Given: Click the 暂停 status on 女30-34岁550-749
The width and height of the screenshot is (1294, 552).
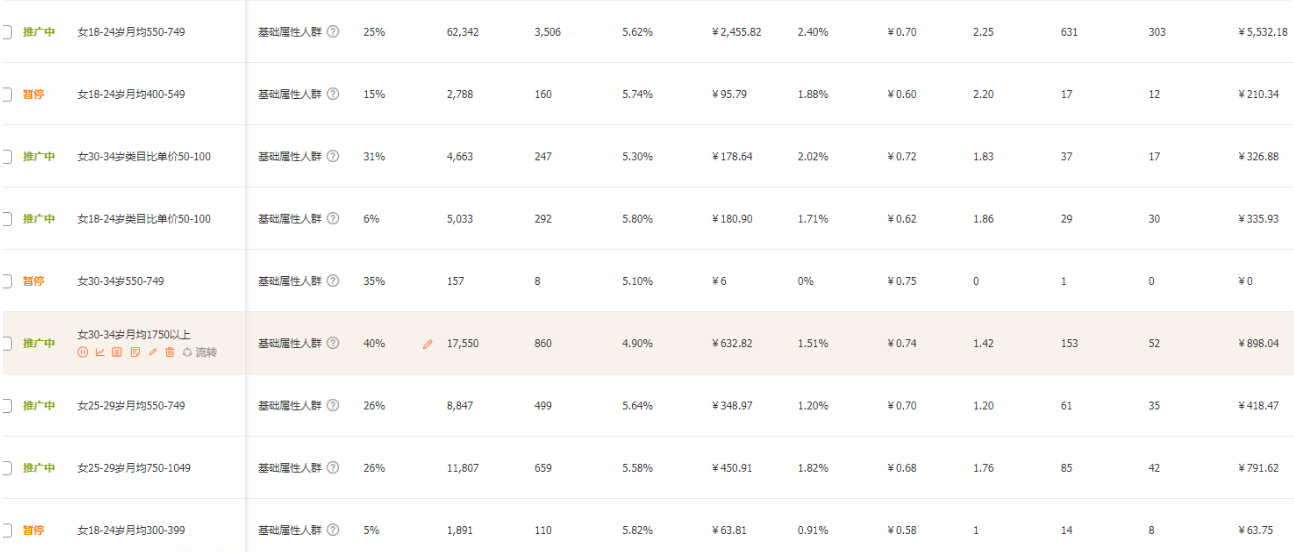Looking at the screenshot, I should (34, 281).
